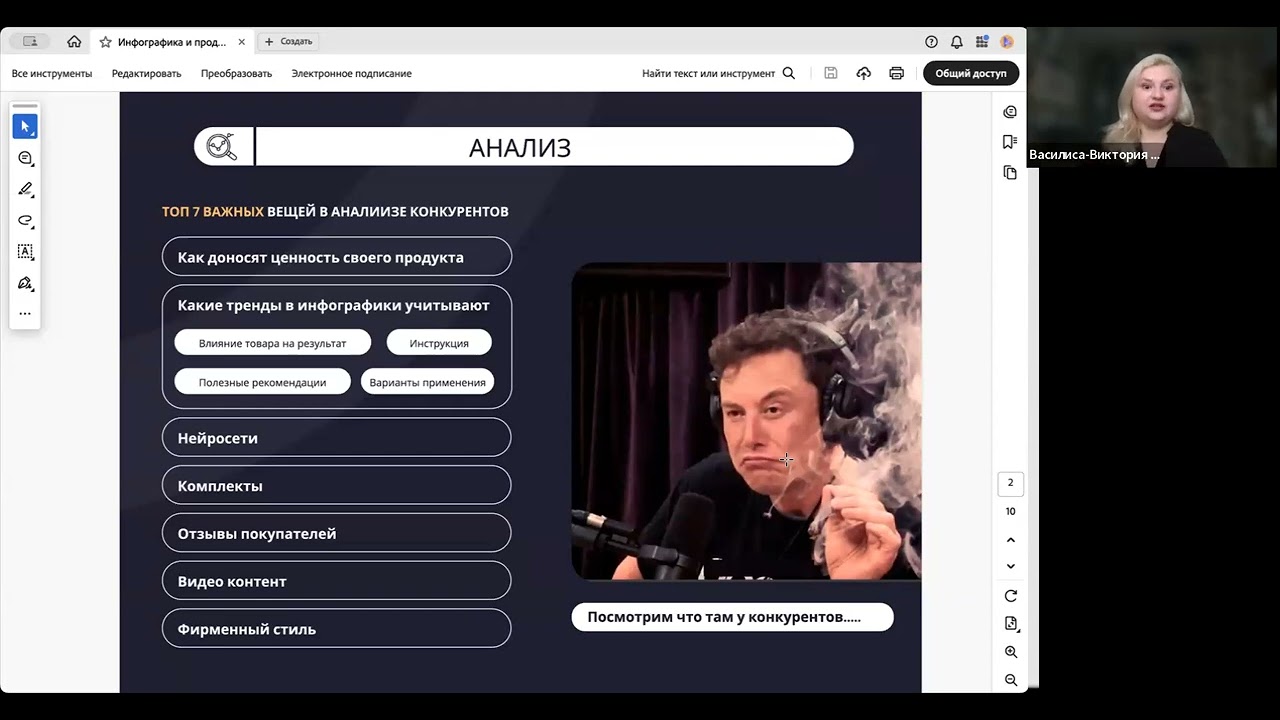Viewport: 1280px width, 720px height.
Task: Click the rotate page icon
Action: point(1010,596)
